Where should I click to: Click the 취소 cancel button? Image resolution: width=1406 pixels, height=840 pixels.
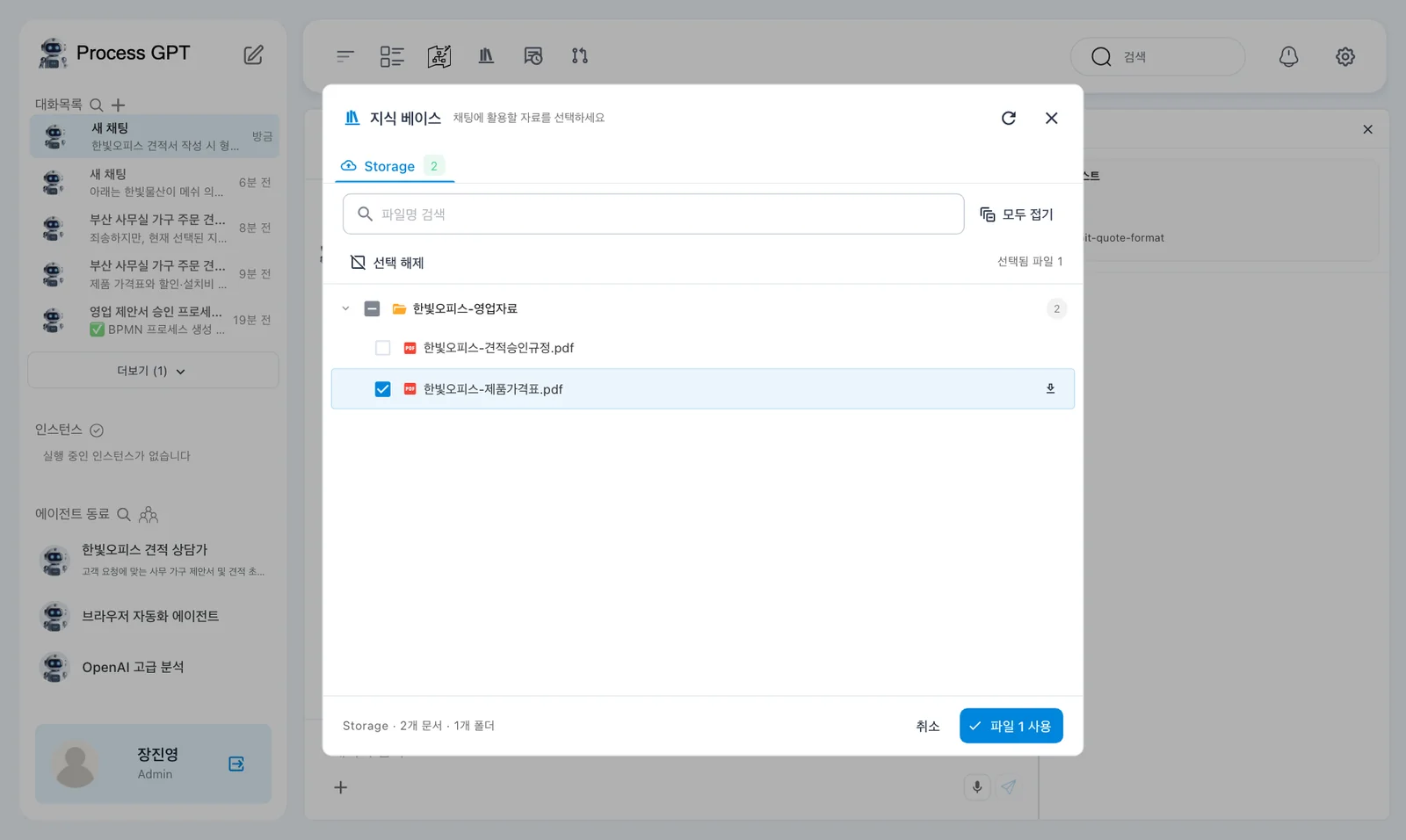click(x=928, y=726)
